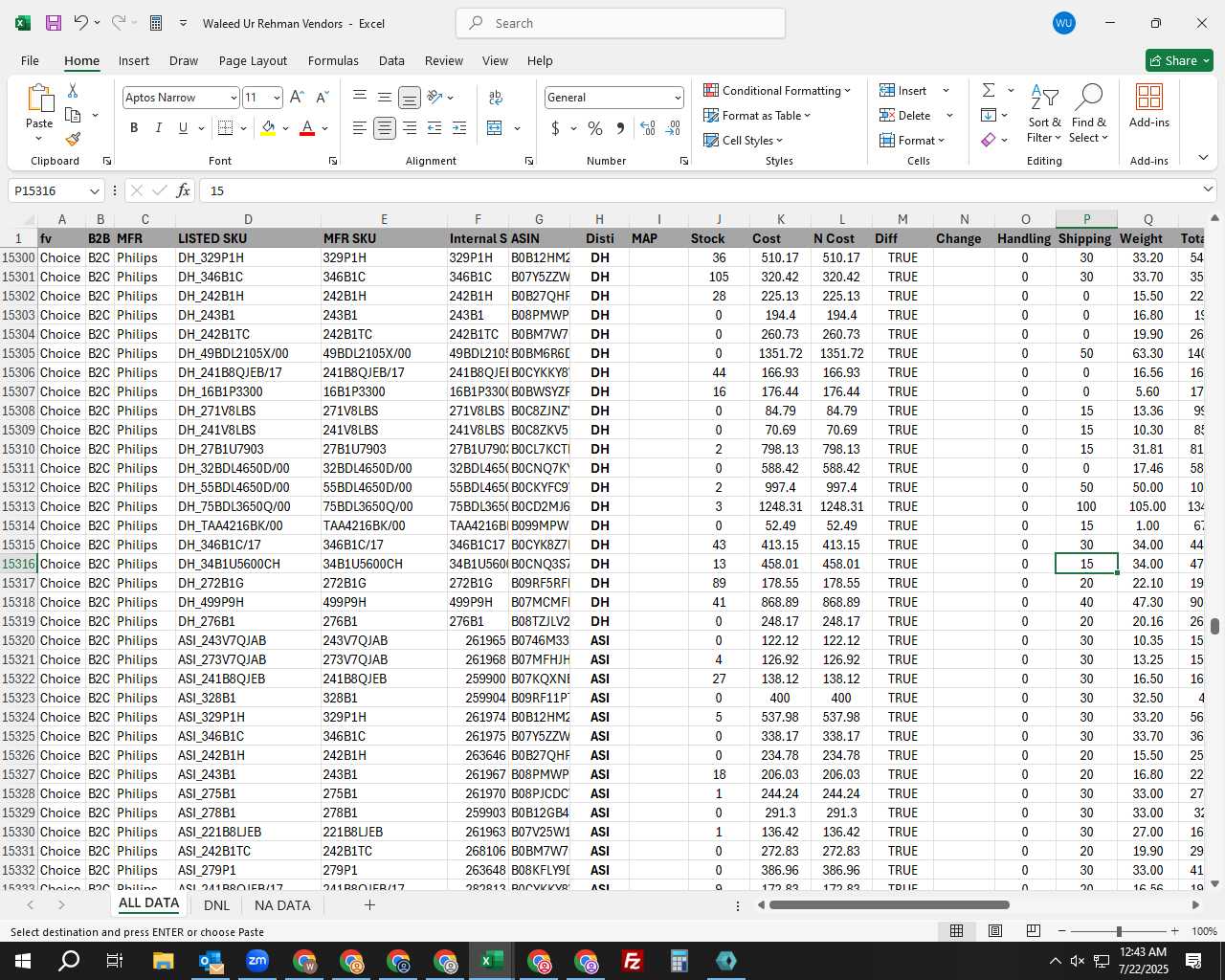Image resolution: width=1225 pixels, height=980 pixels.
Task: Open Add-ins from the ribbon
Action: (x=1148, y=106)
